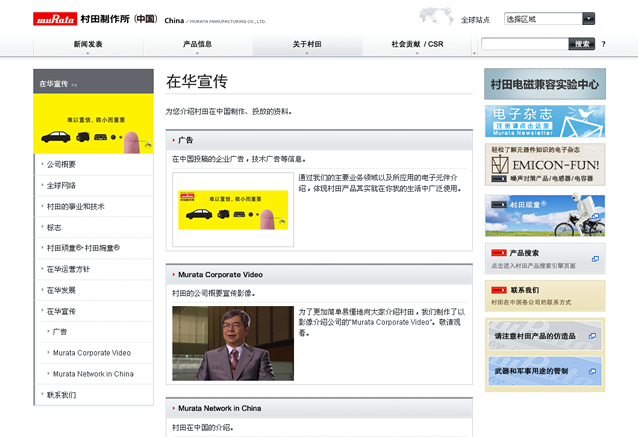638x437 pixels.
Task: Open the EMICON-FUN! banner
Action: coord(545,165)
